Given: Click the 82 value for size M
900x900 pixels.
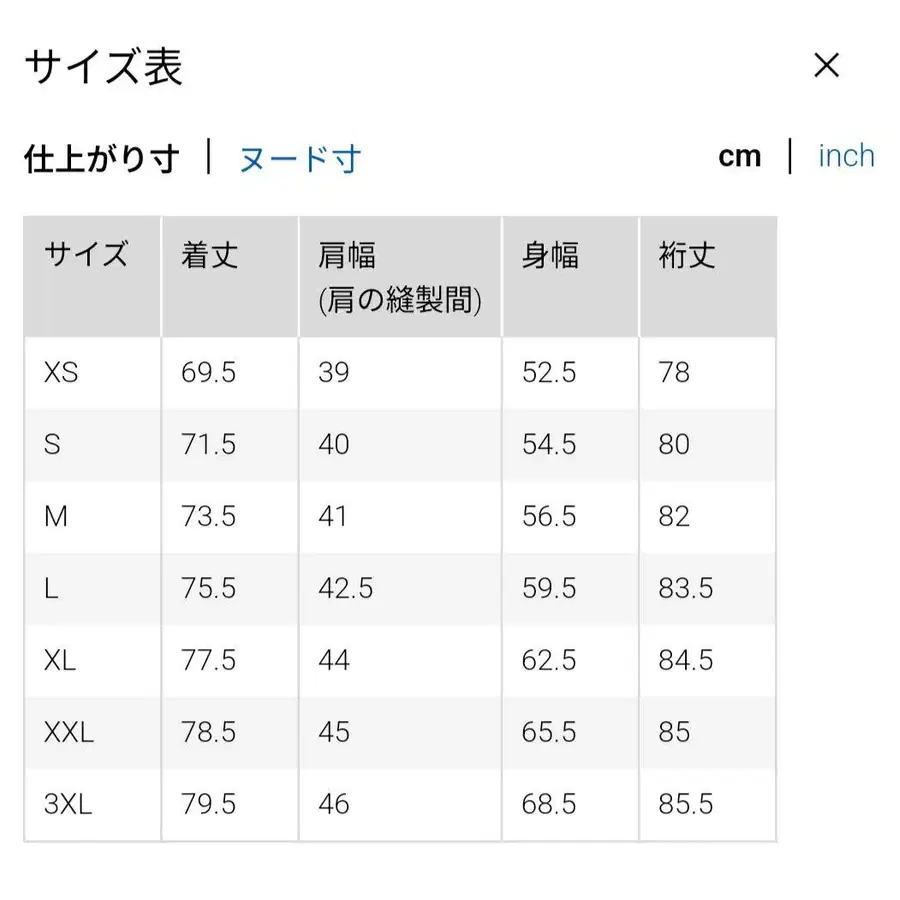Looking at the screenshot, I should (x=677, y=517).
